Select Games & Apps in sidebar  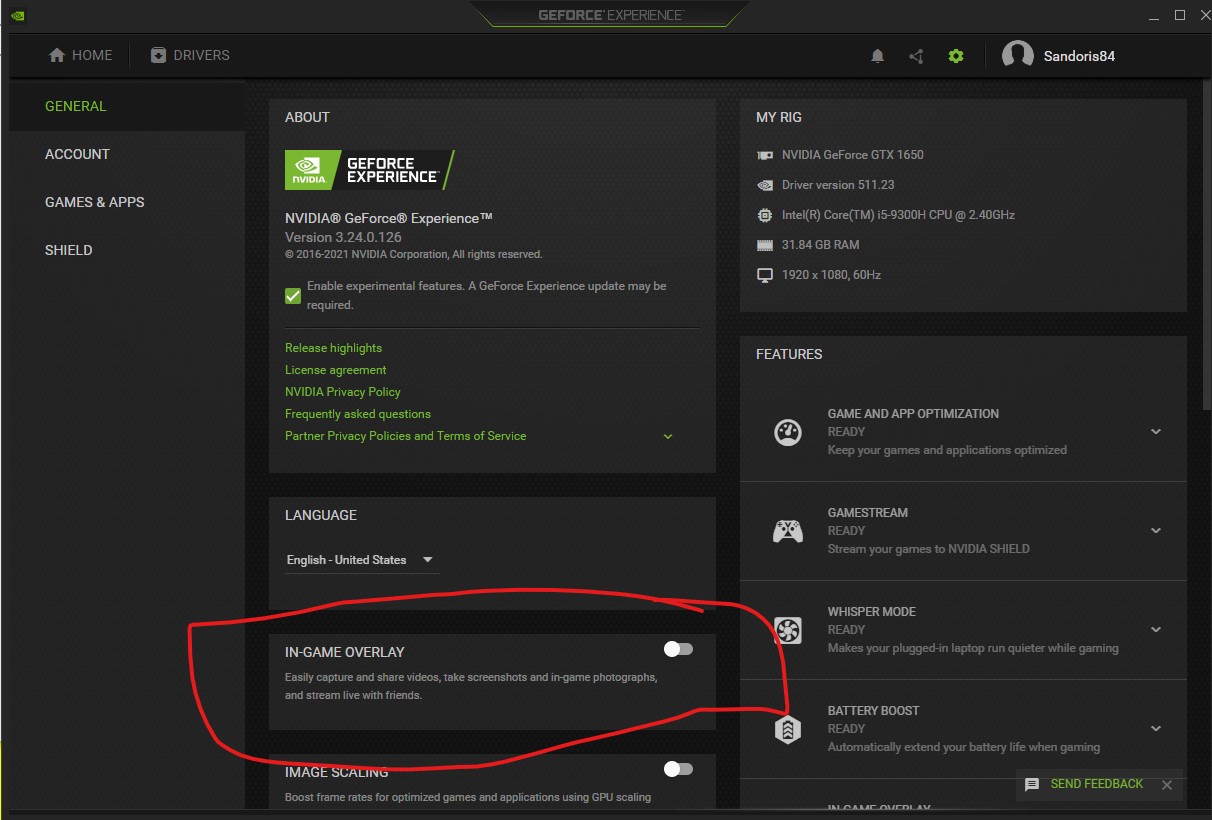click(x=95, y=202)
